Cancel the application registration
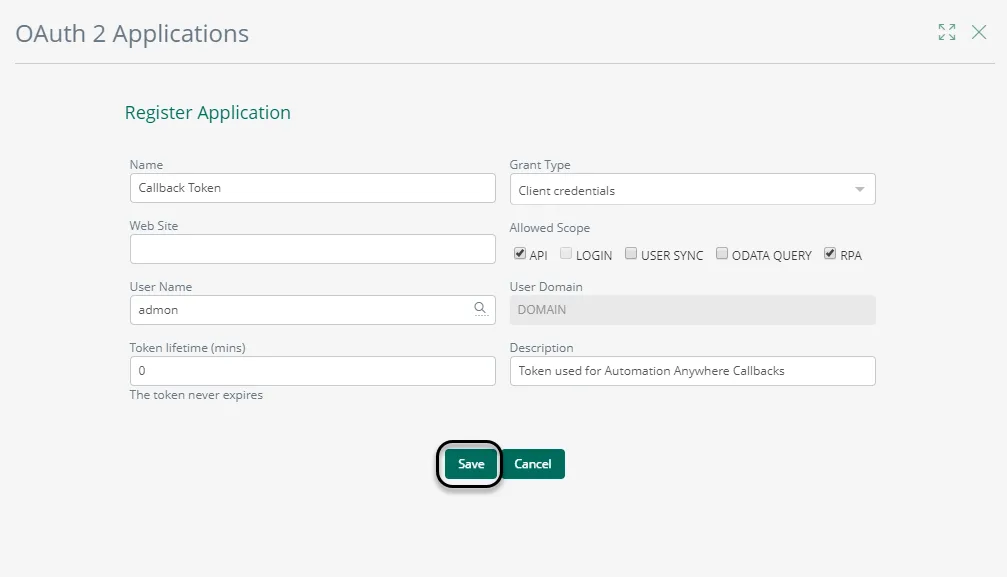Viewport: 1007px width, 577px height. [x=532, y=464]
